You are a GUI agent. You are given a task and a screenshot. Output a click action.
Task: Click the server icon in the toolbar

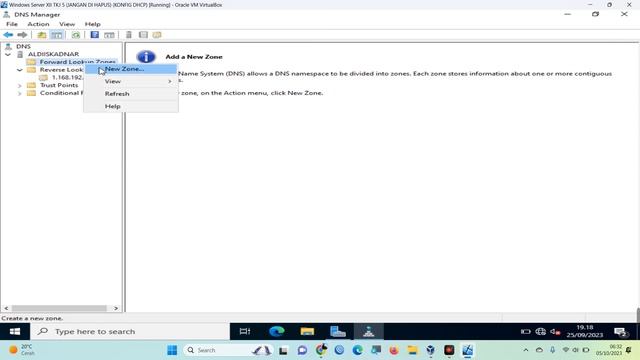(129, 35)
